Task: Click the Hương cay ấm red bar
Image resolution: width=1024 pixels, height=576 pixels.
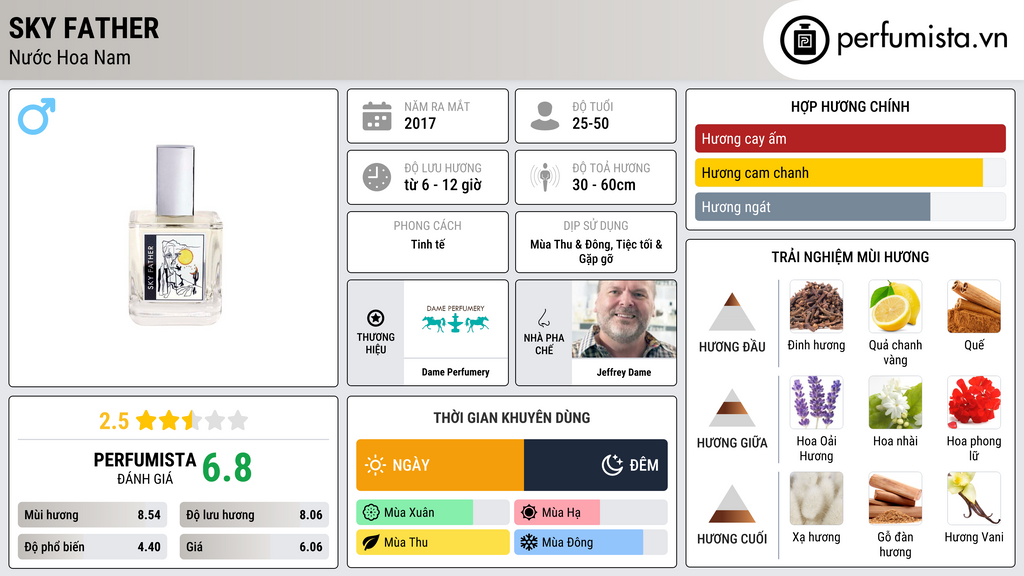Action: pyautogui.click(x=850, y=138)
